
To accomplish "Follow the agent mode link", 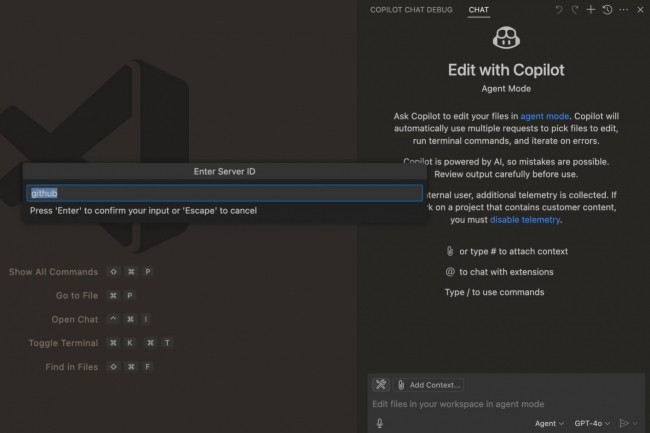I will (x=544, y=116).
